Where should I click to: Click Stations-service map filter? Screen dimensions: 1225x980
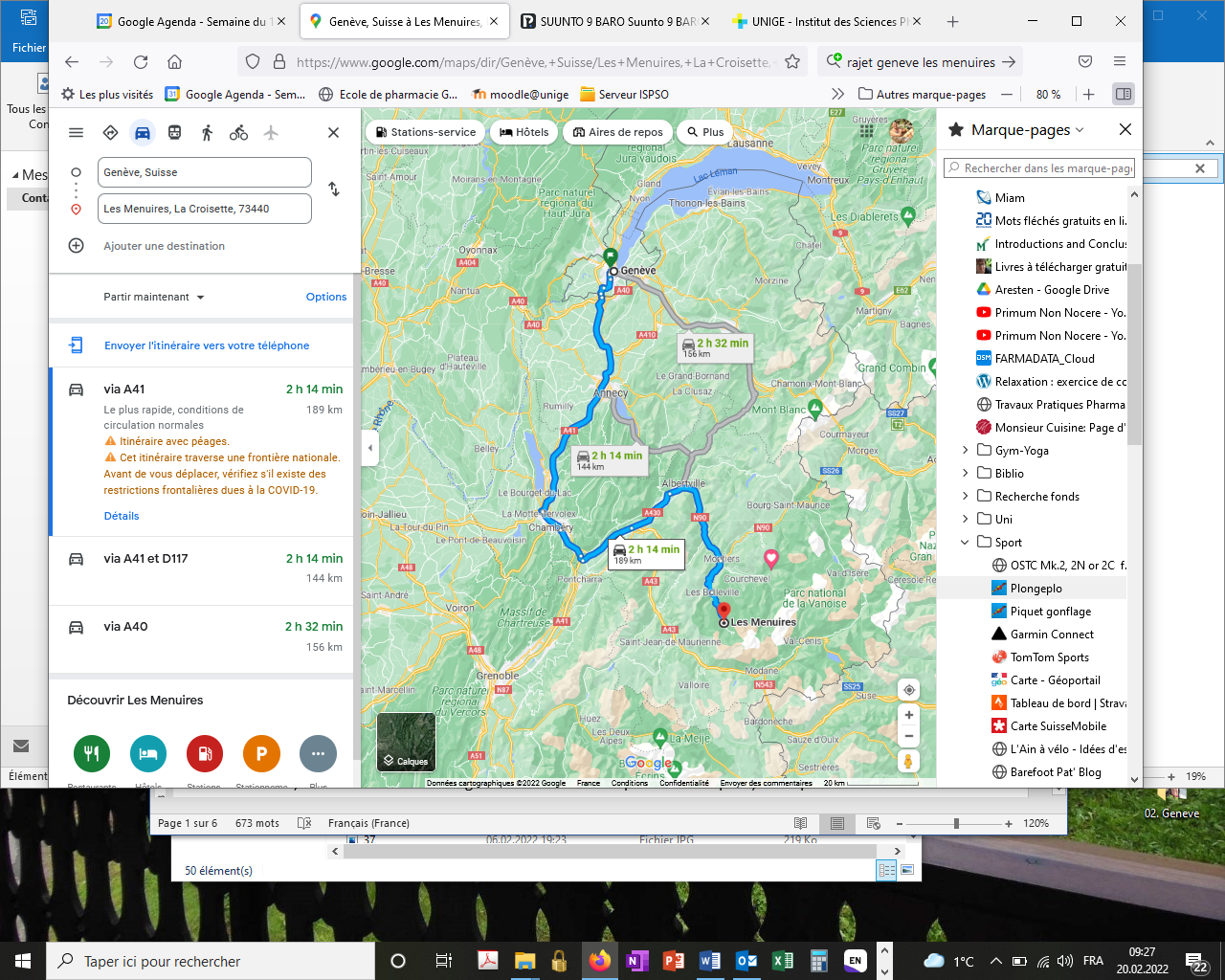coord(426,132)
